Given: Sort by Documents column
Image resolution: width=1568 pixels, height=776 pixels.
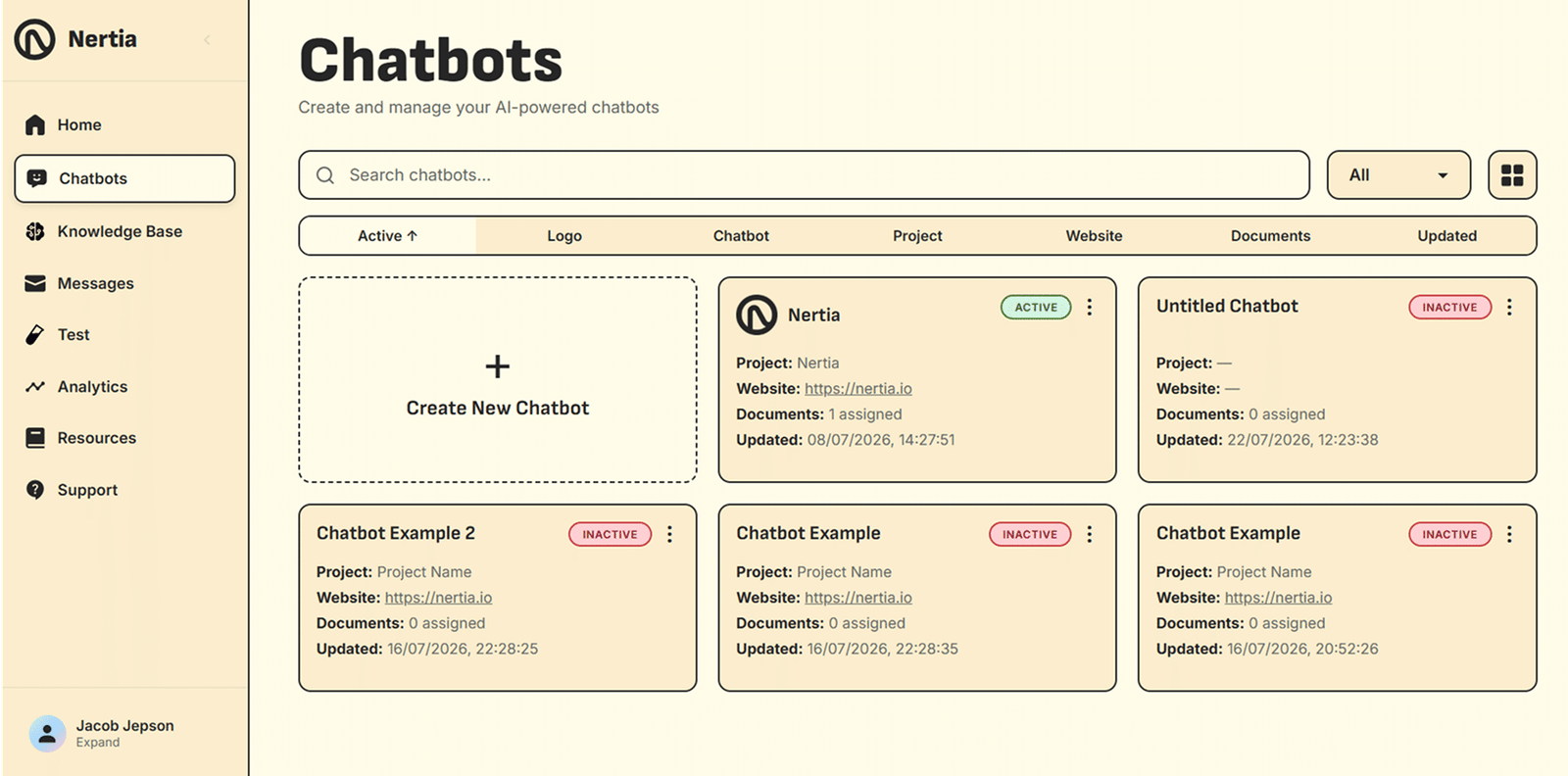Looking at the screenshot, I should coord(1270,236).
